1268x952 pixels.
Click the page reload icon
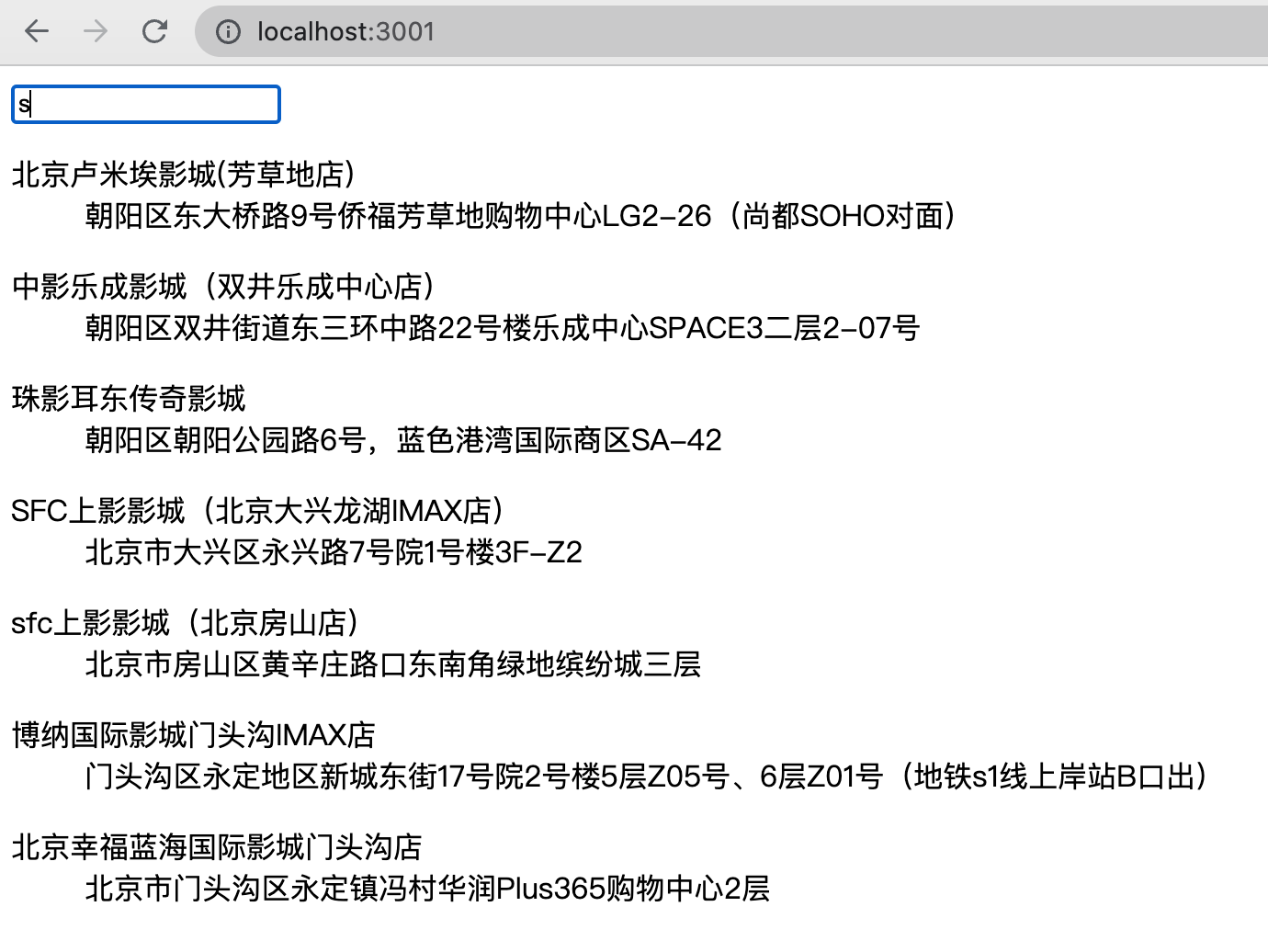click(x=154, y=30)
